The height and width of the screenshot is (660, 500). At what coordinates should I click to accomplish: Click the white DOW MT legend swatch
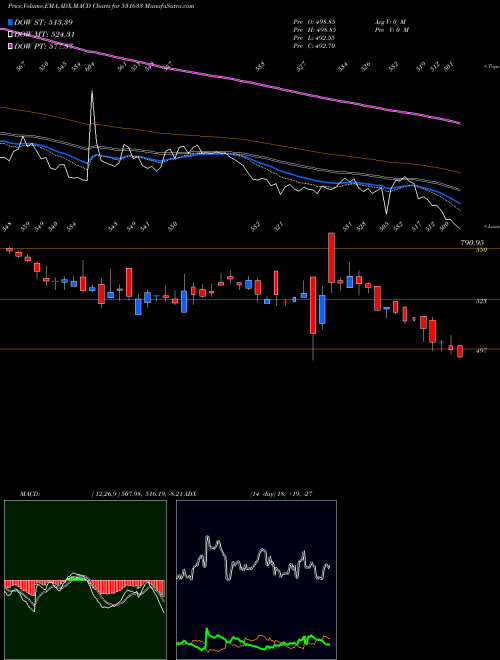[x=10, y=35]
